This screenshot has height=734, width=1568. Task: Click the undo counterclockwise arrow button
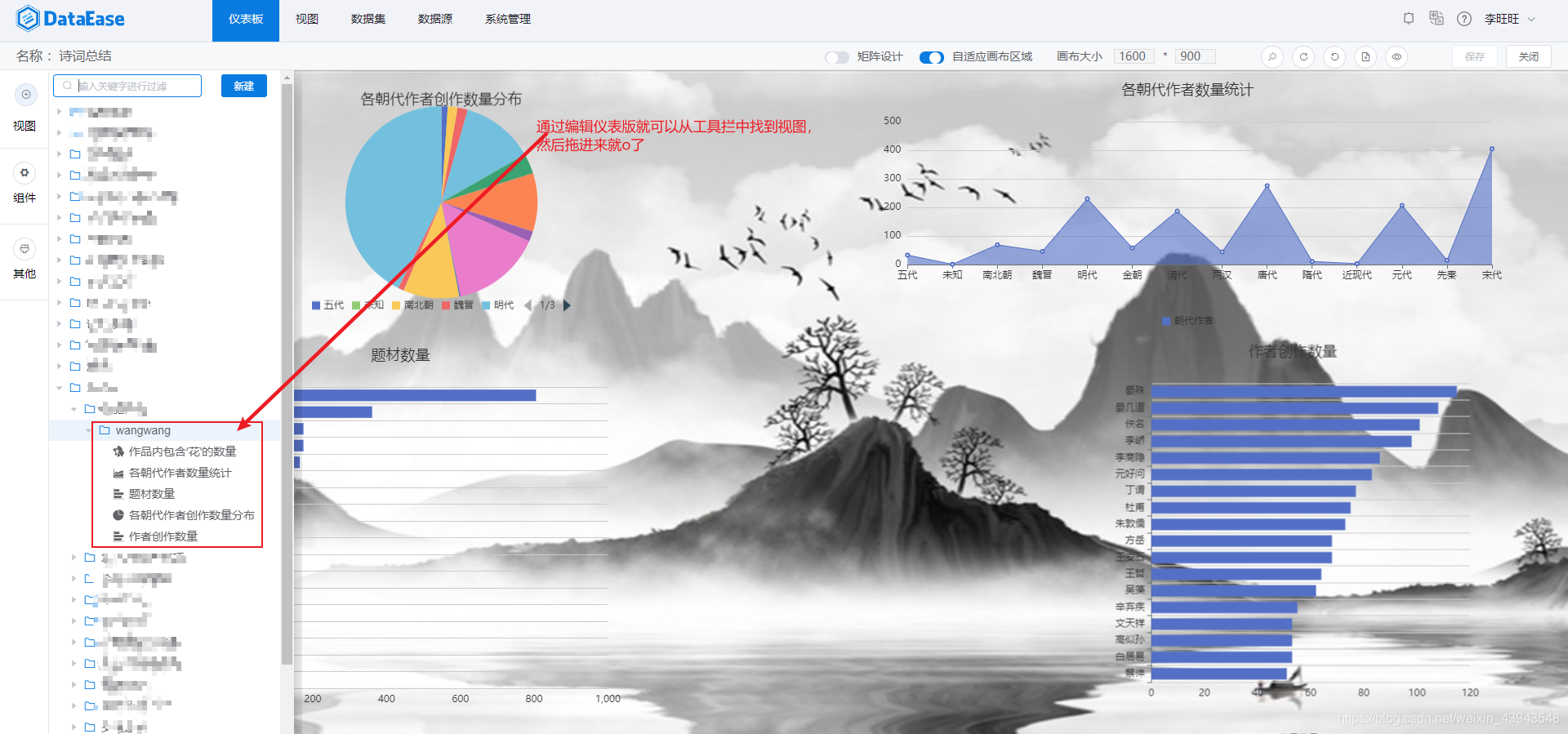click(1334, 56)
